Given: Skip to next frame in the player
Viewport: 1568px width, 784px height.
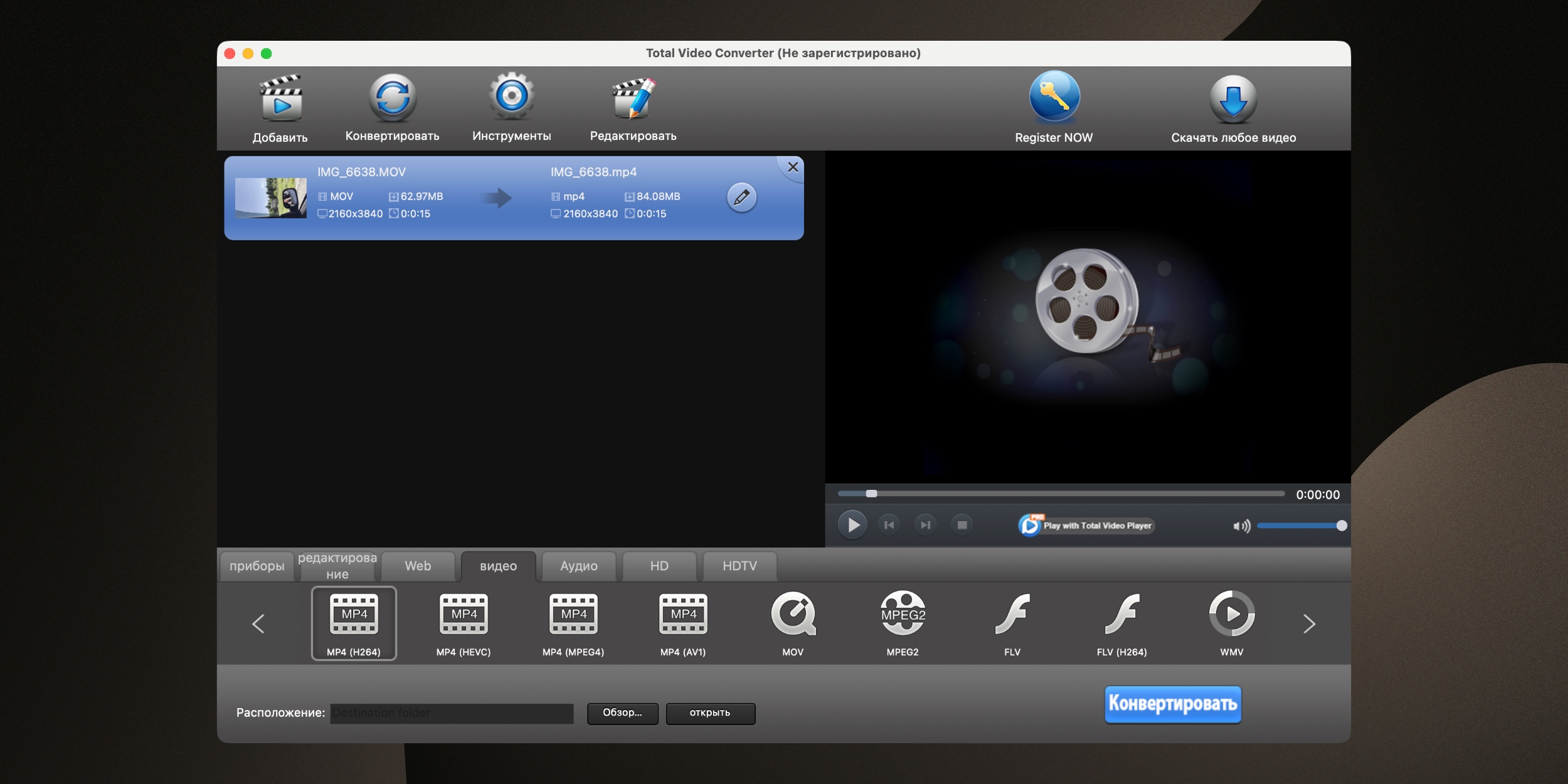Looking at the screenshot, I should coord(925,525).
